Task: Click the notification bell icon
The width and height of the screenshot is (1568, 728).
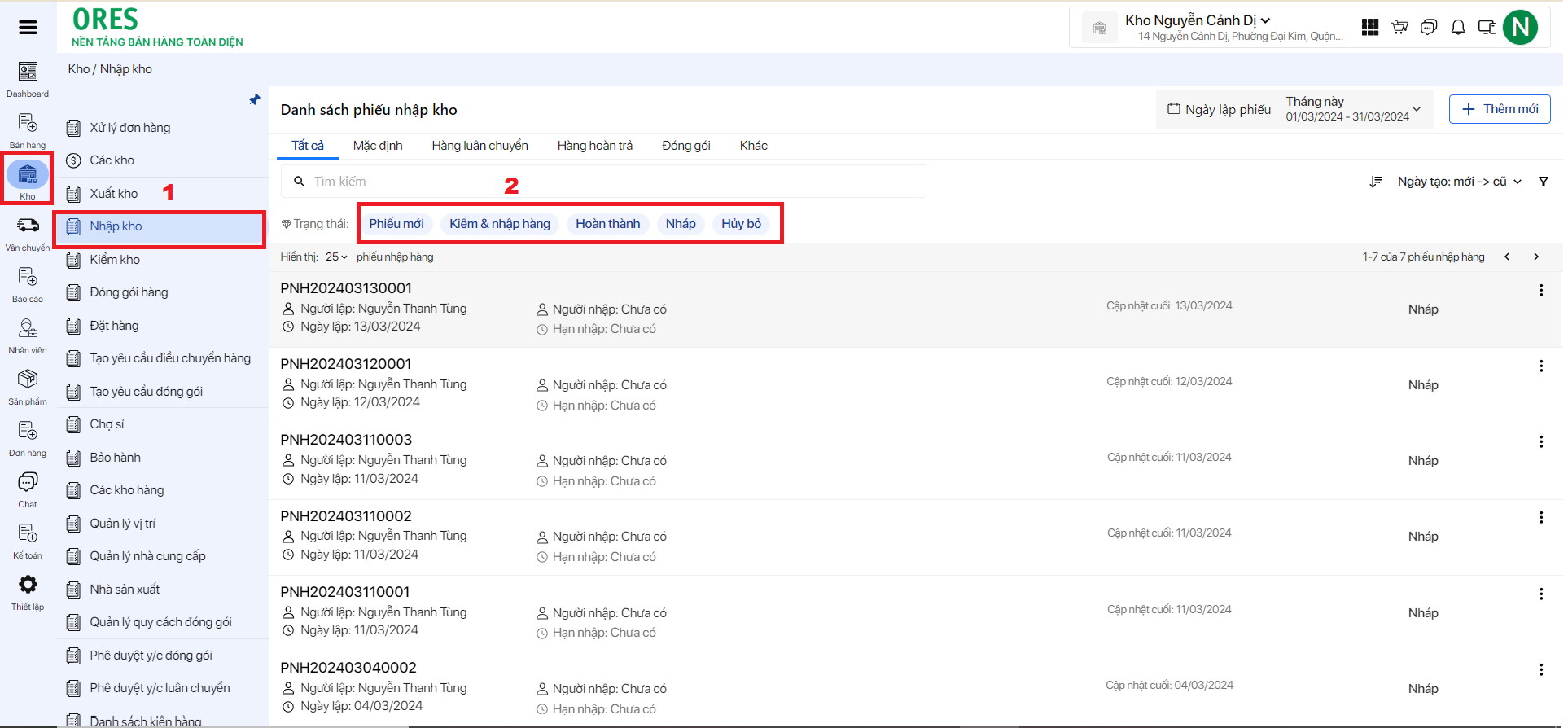Action: point(1458,28)
